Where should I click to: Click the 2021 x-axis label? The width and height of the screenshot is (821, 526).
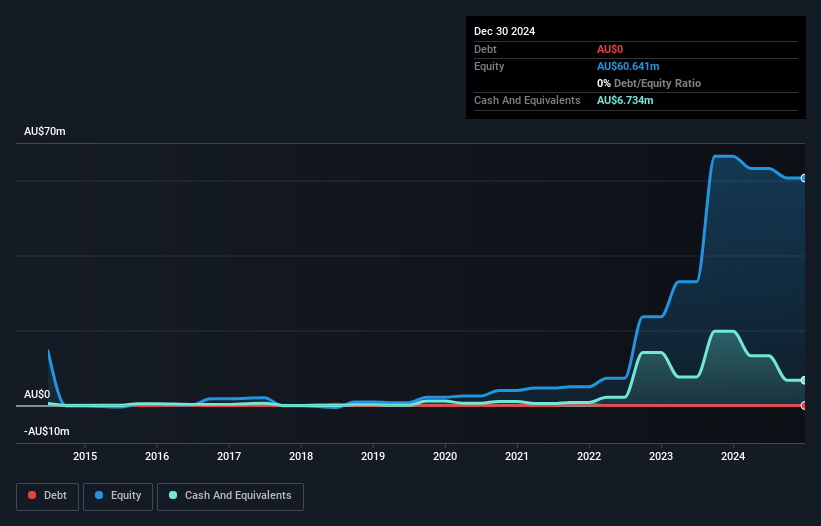[517, 456]
